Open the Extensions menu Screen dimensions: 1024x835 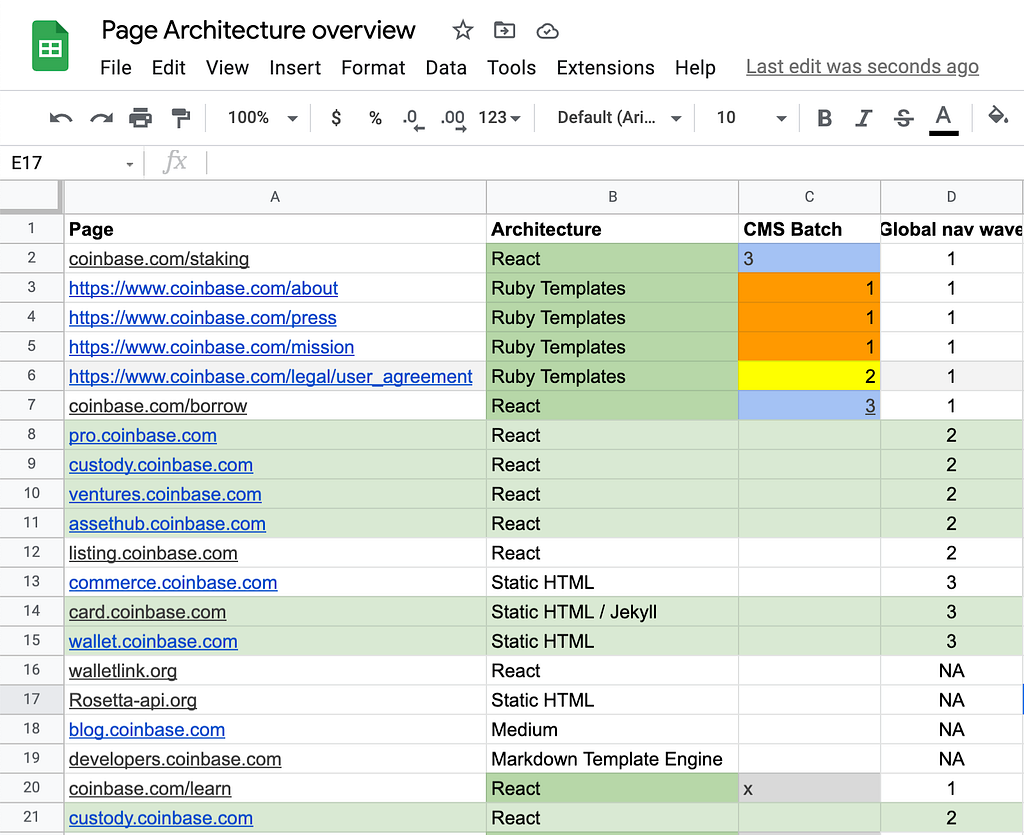click(605, 68)
